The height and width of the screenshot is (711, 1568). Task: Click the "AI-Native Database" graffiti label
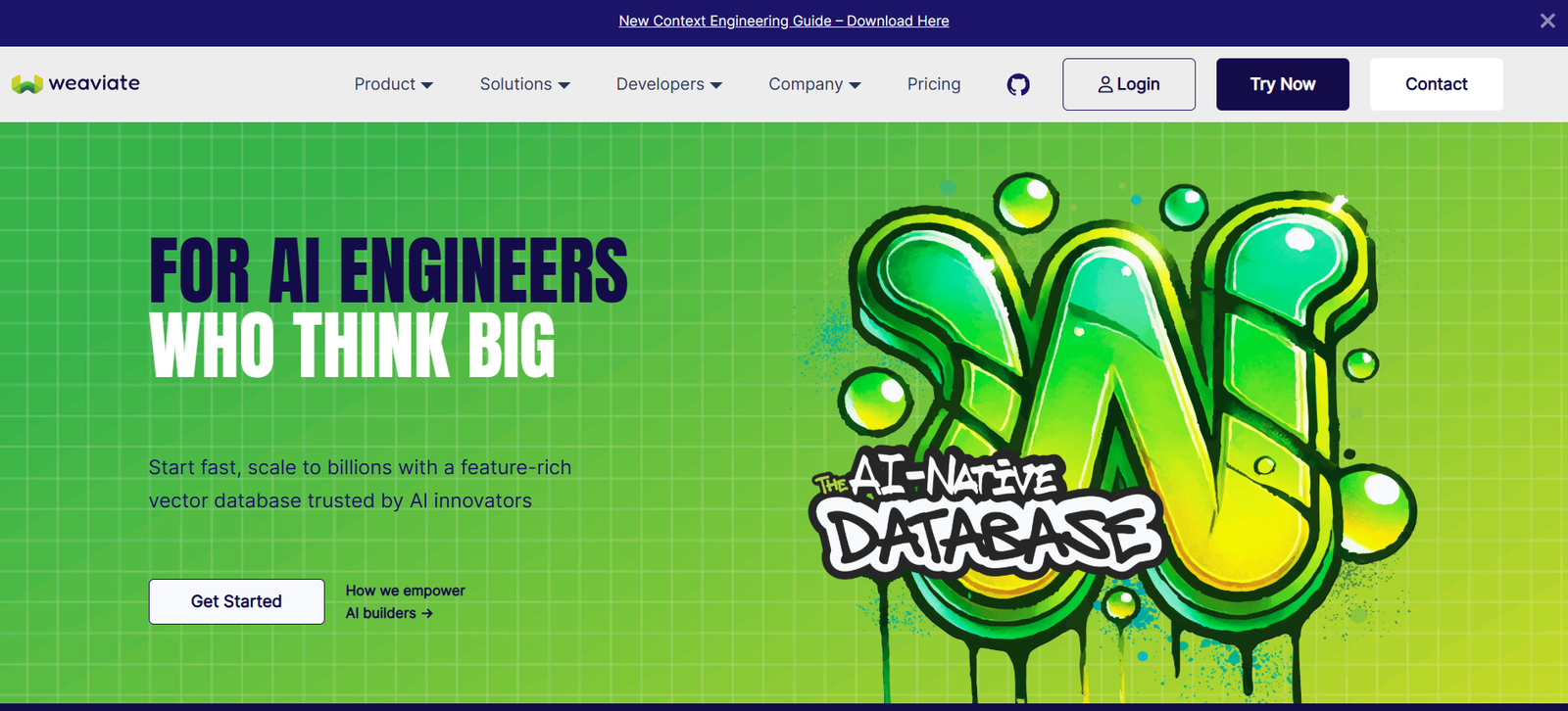[985, 514]
